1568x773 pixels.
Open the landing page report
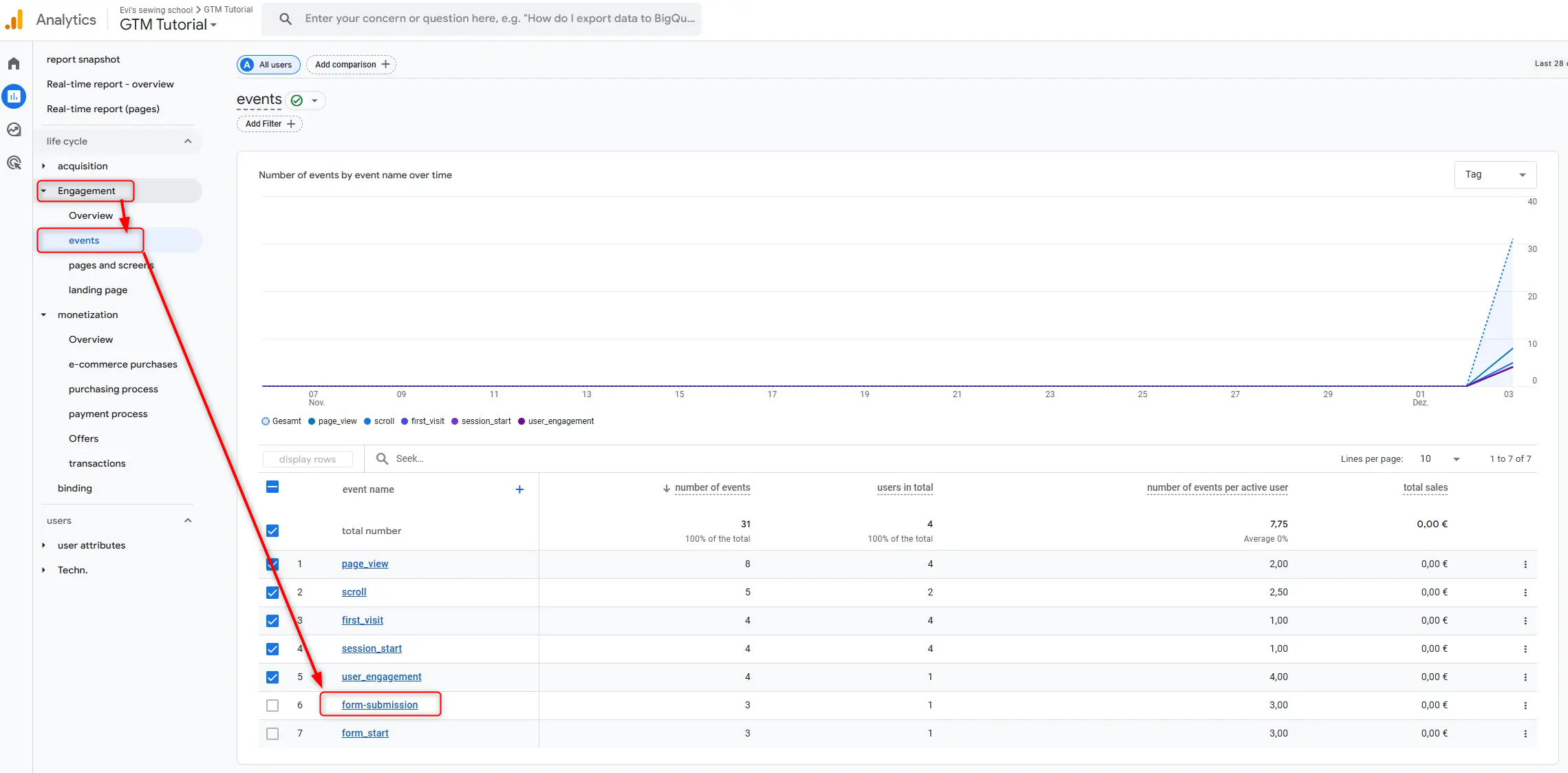click(x=98, y=290)
